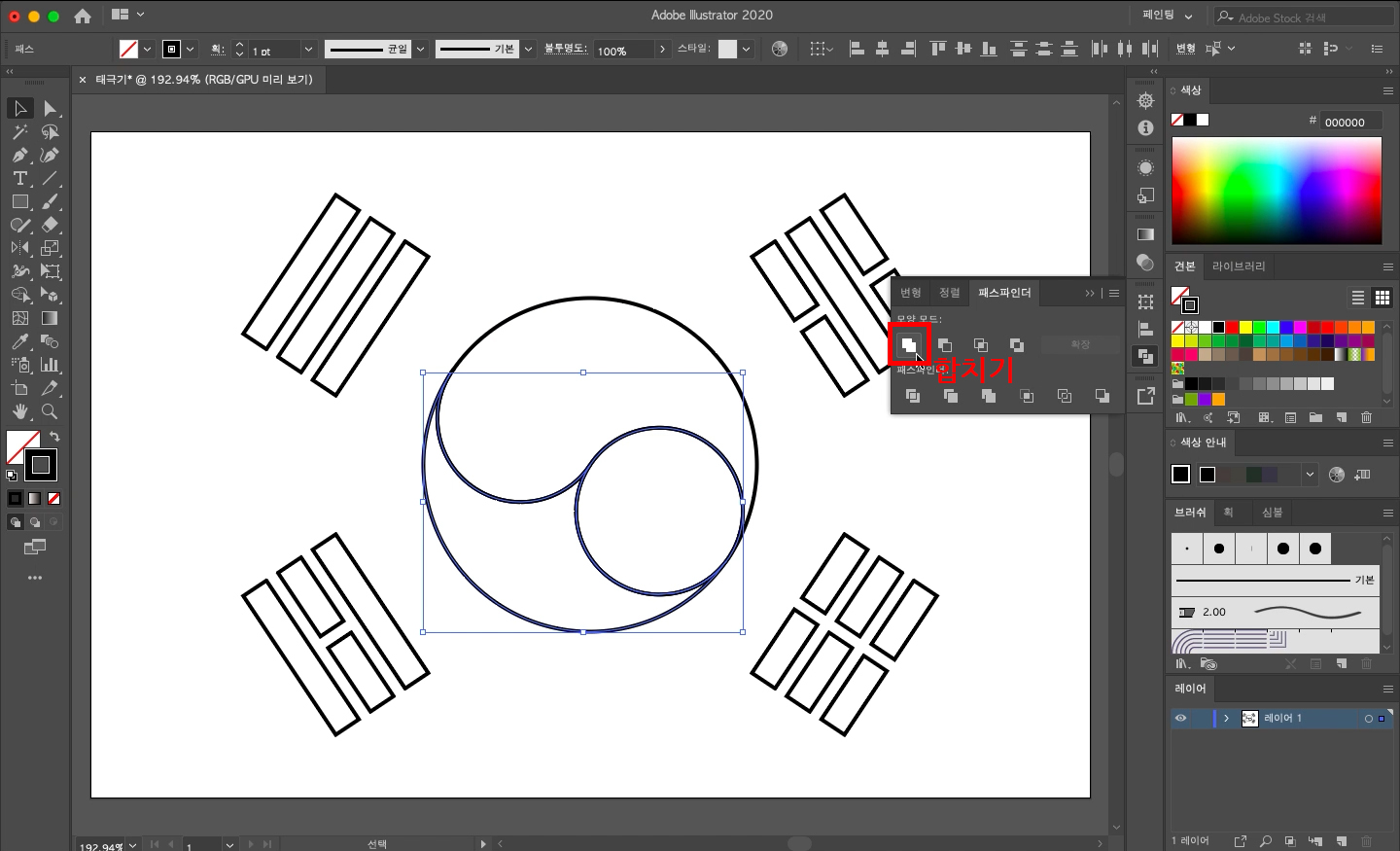The width and height of the screenshot is (1400, 851).
Task: Open the 라이브러리 tab
Action: [1239, 266]
